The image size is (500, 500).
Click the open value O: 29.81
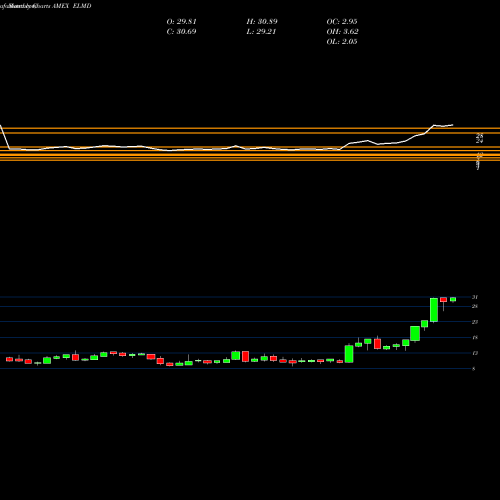coord(182,22)
